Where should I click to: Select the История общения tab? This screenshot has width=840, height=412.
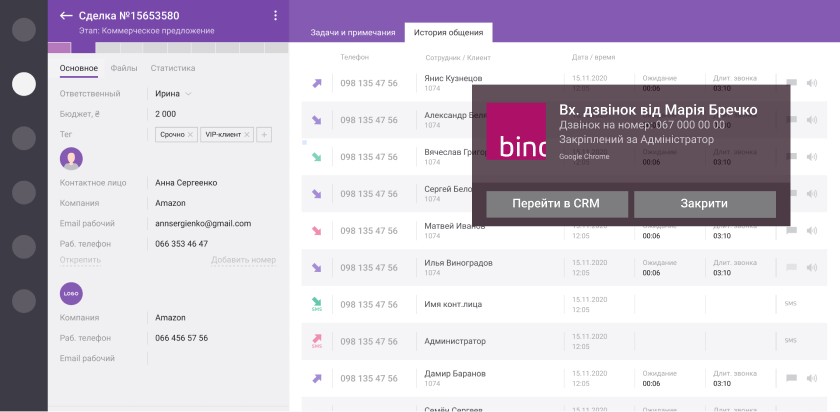click(448, 33)
